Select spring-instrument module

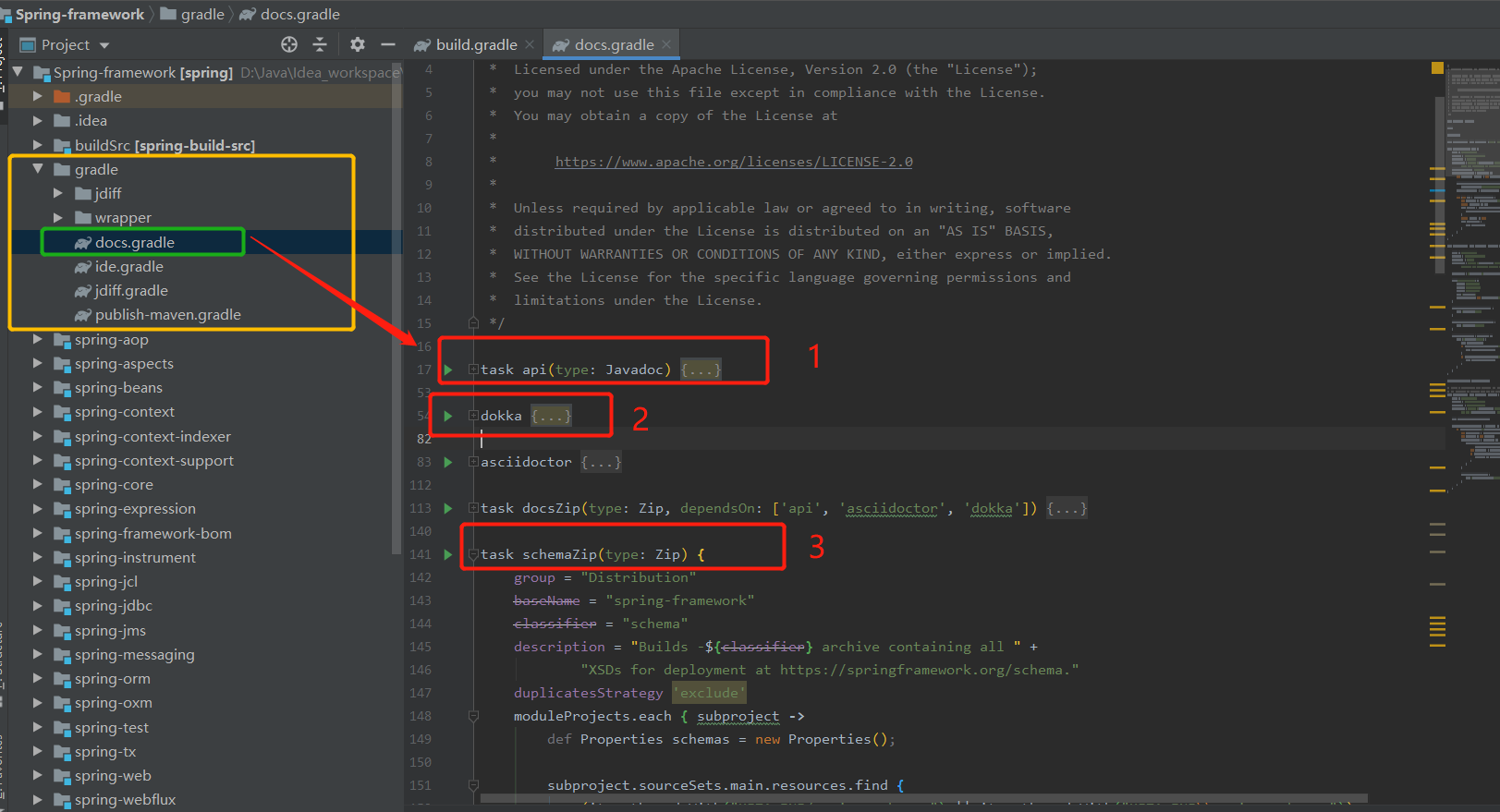135,557
